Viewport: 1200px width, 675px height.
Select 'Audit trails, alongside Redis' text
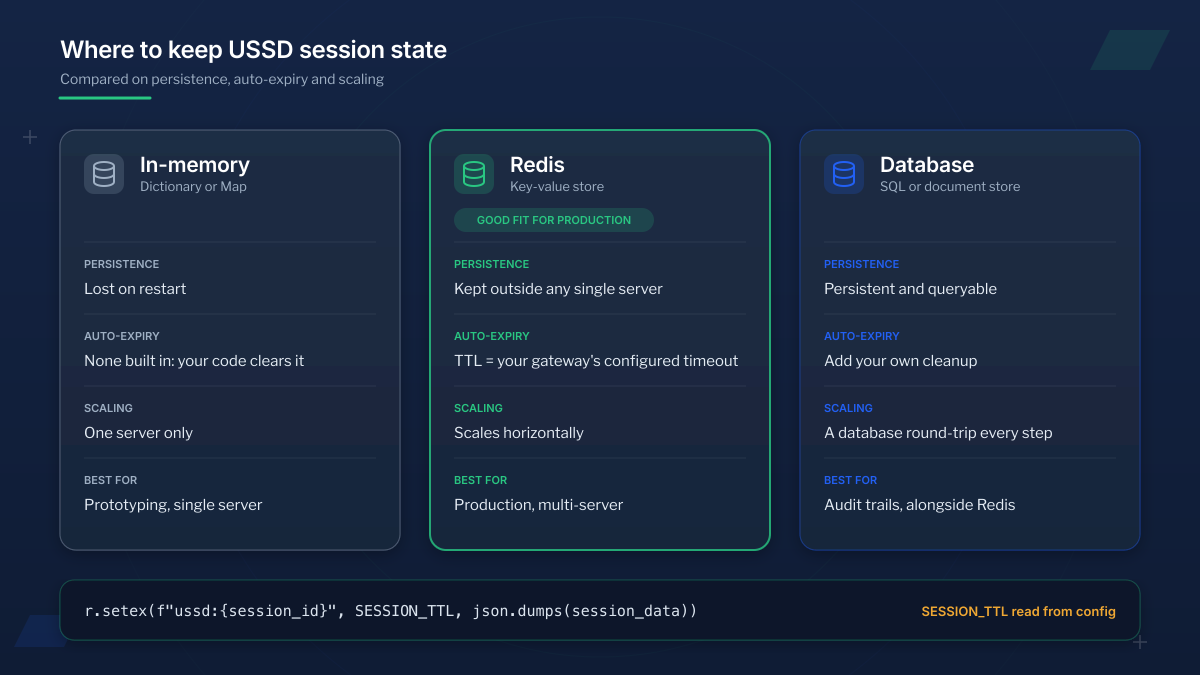pyautogui.click(x=919, y=505)
